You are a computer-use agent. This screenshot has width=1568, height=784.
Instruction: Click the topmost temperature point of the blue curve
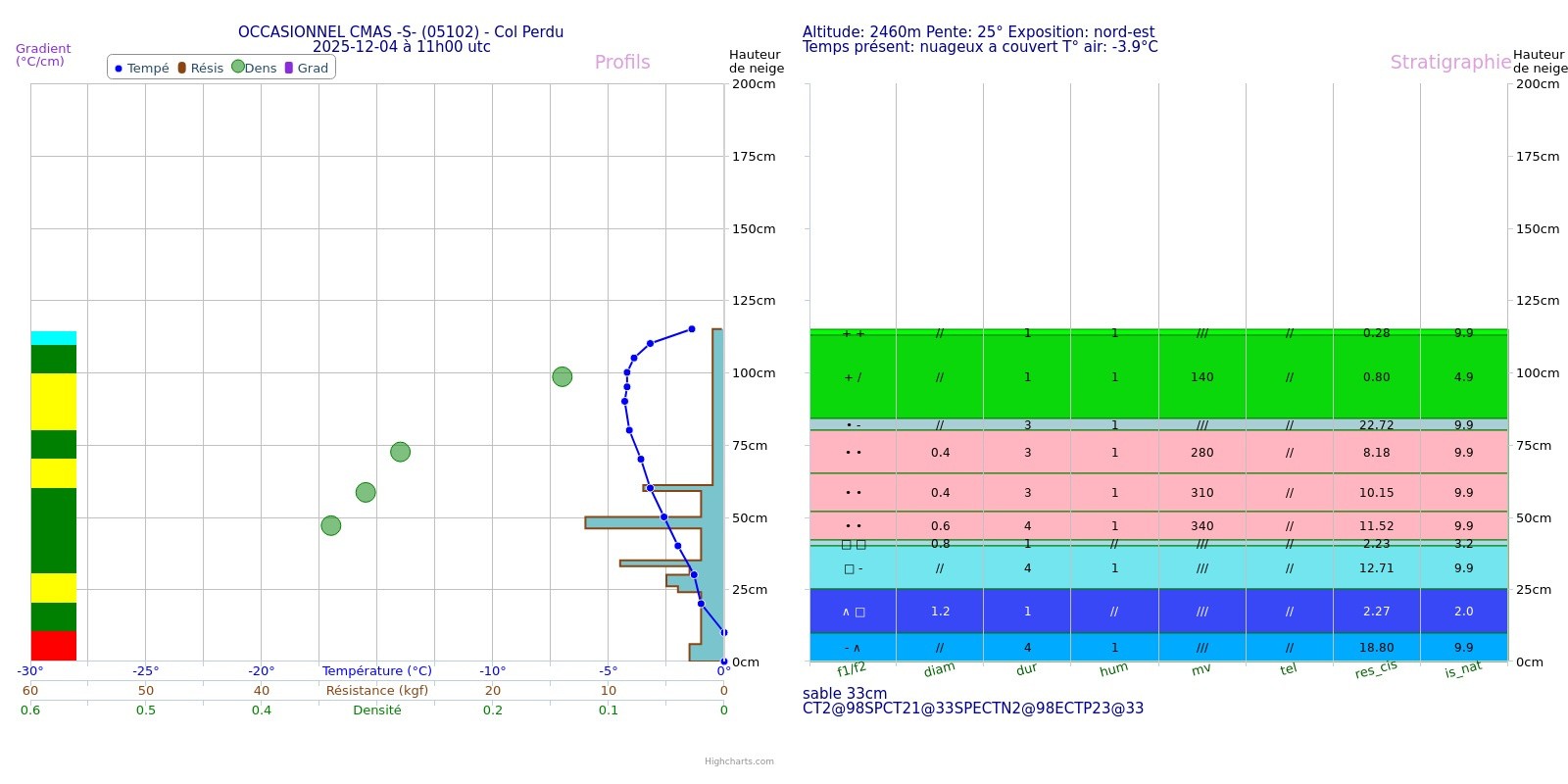pos(691,329)
